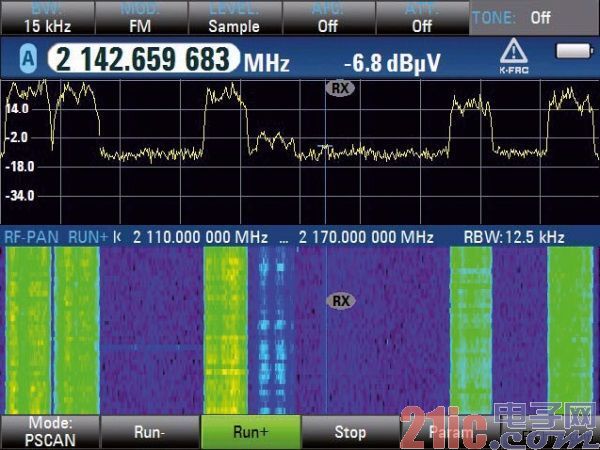Open the Param softkey
The height and width of the screenshot is (450, 600).
[450, 432]
